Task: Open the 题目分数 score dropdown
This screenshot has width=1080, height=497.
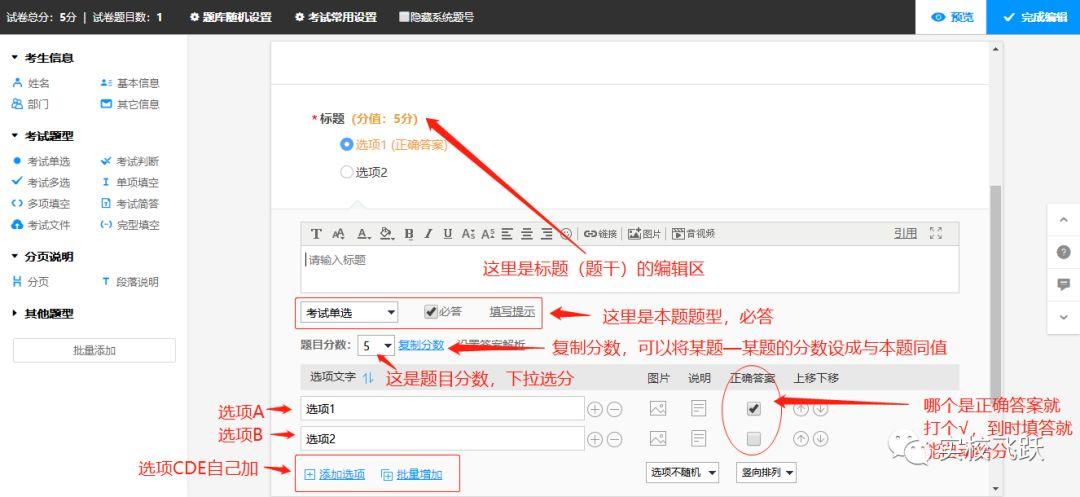Action: 376,346
